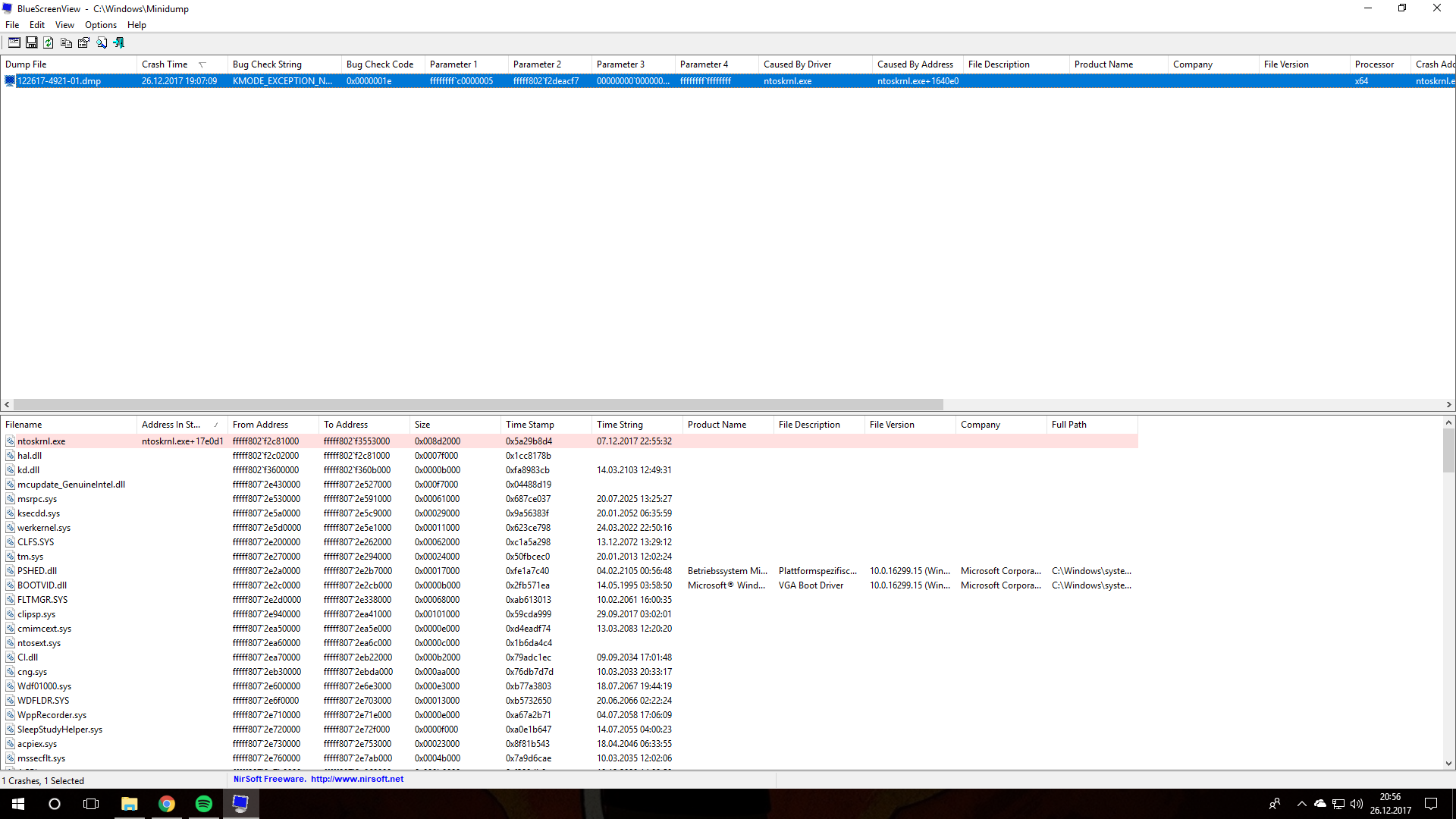Open the View menu
This screenshot has width=1456, height=819.
[64, 25]
